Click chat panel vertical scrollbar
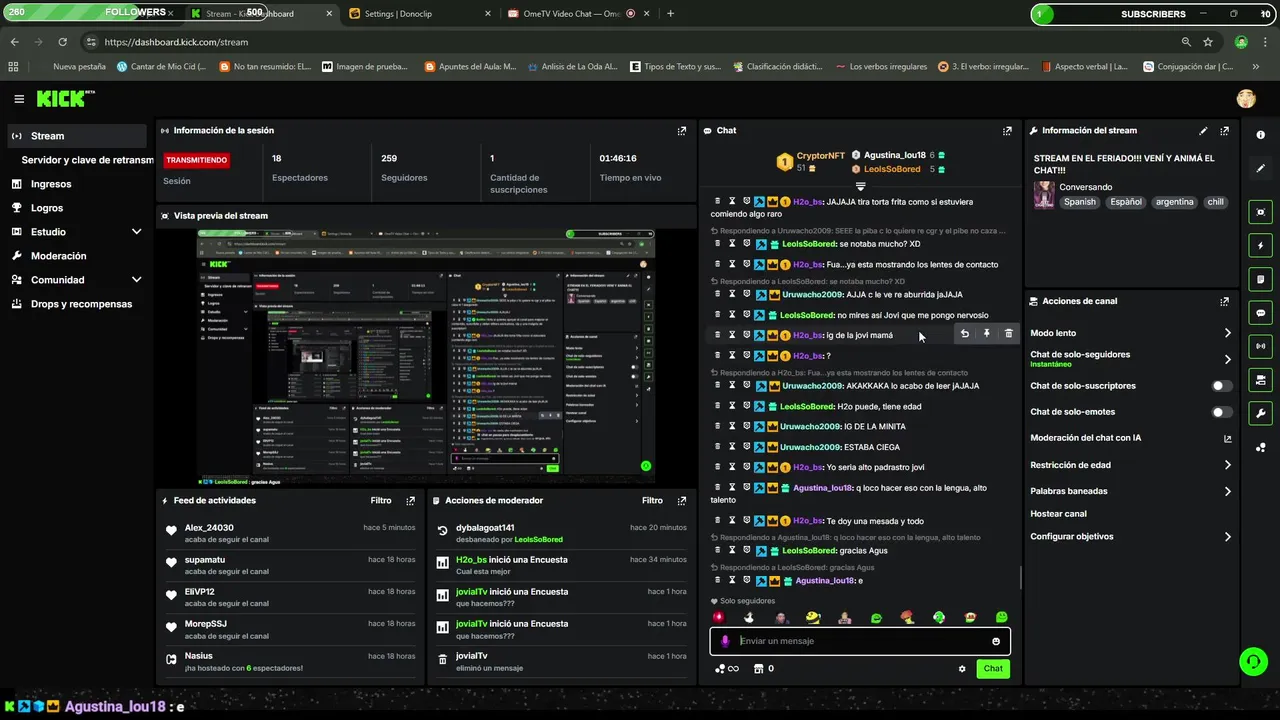Screen dimensions: 1280x720 pos(1020,578)
